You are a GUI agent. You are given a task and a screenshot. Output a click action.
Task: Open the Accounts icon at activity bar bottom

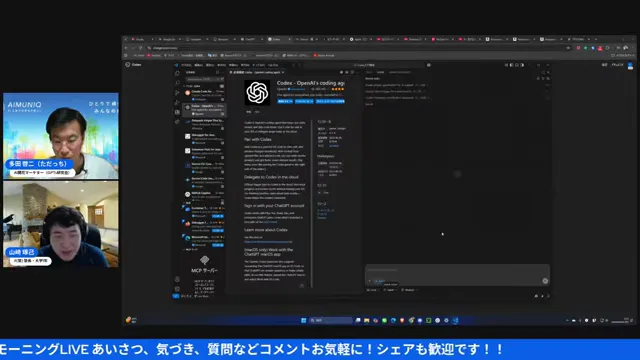coord(177,280)
